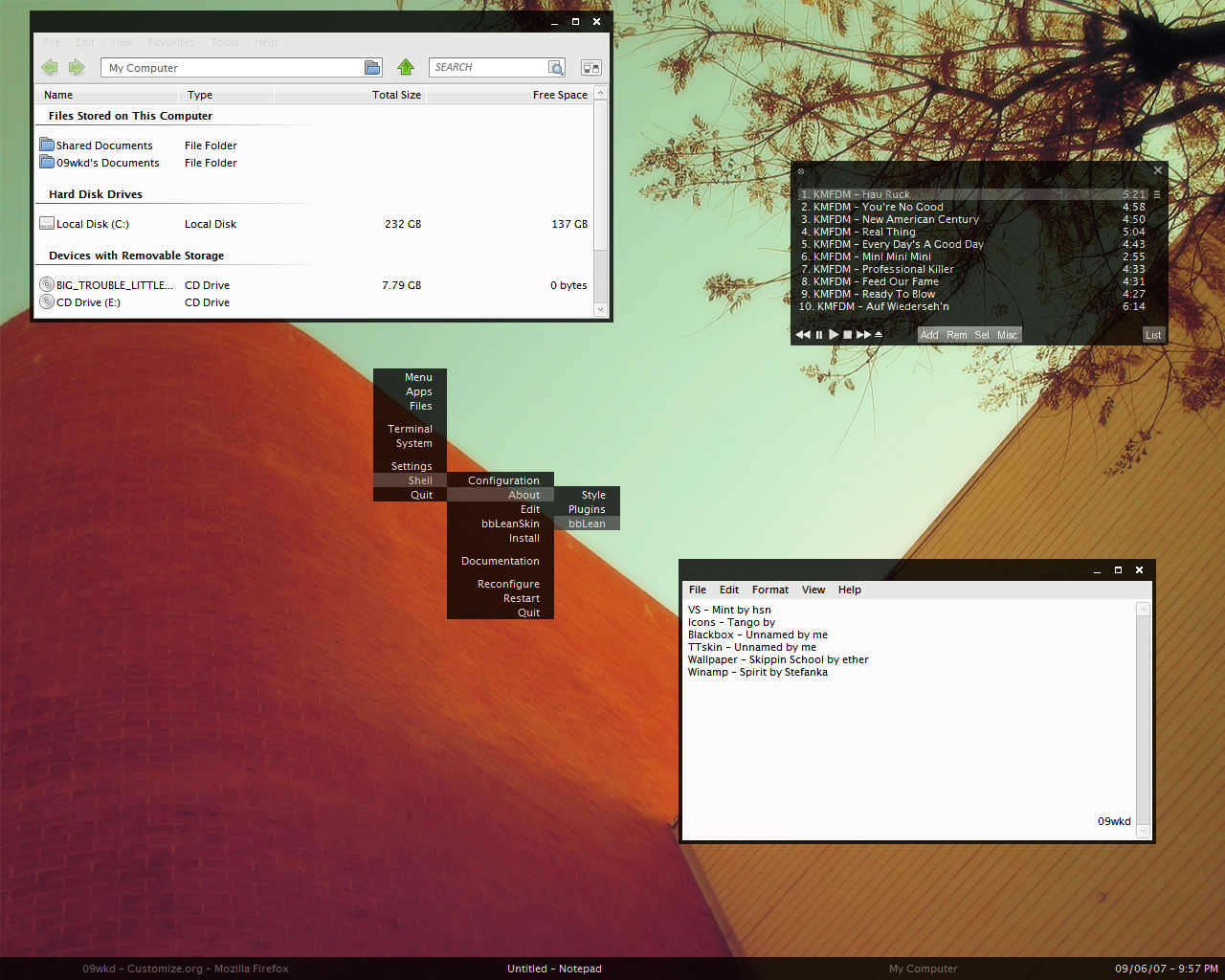Sort by the Free Space column header
1225x980 pixels.
click(509, 95)
